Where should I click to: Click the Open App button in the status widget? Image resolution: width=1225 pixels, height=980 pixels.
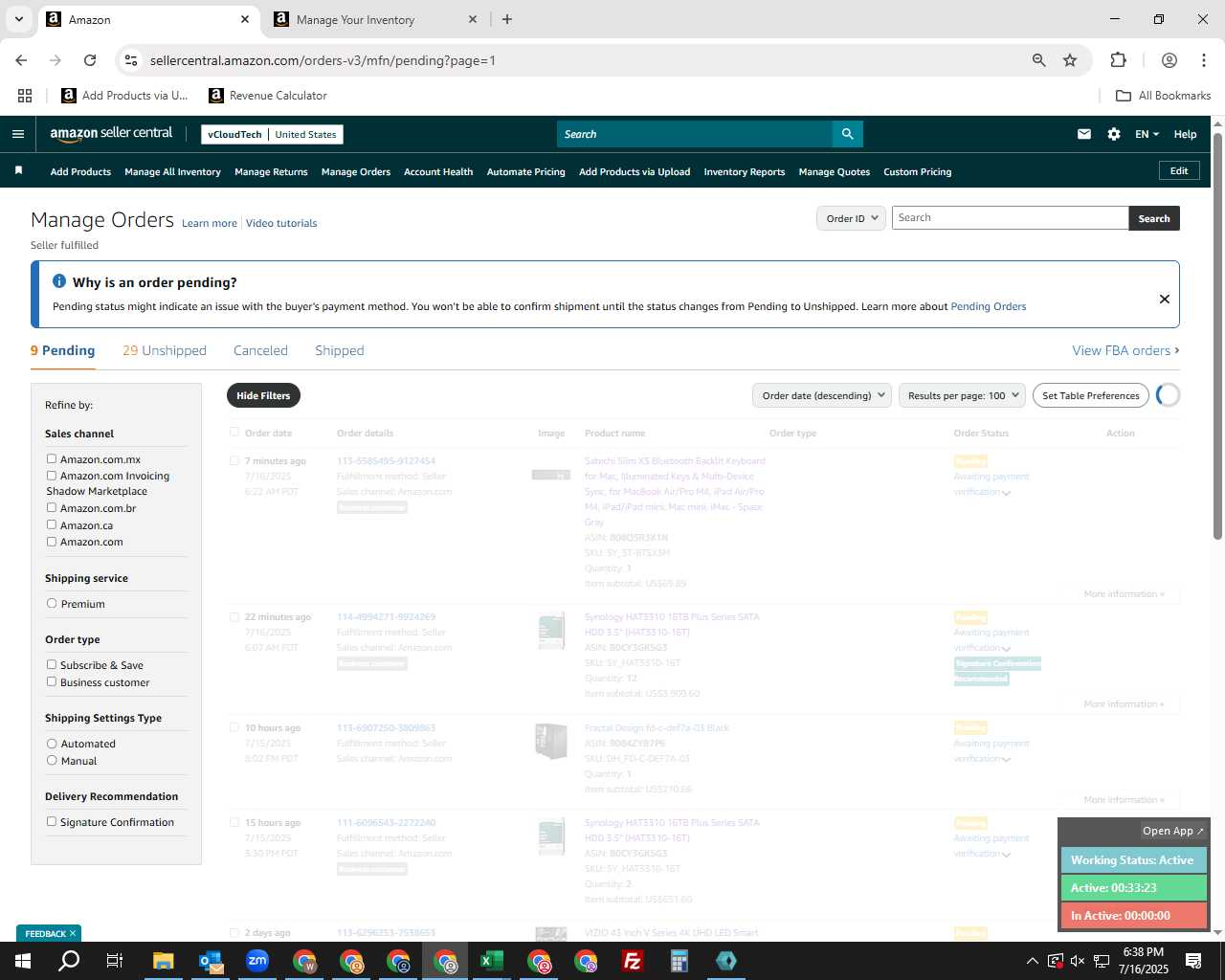1173,831
